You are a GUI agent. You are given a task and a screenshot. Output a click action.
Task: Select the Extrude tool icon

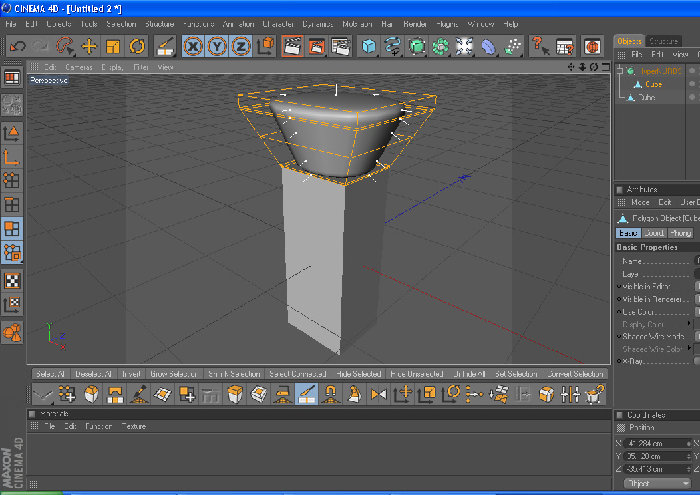[x=235, y=395]
